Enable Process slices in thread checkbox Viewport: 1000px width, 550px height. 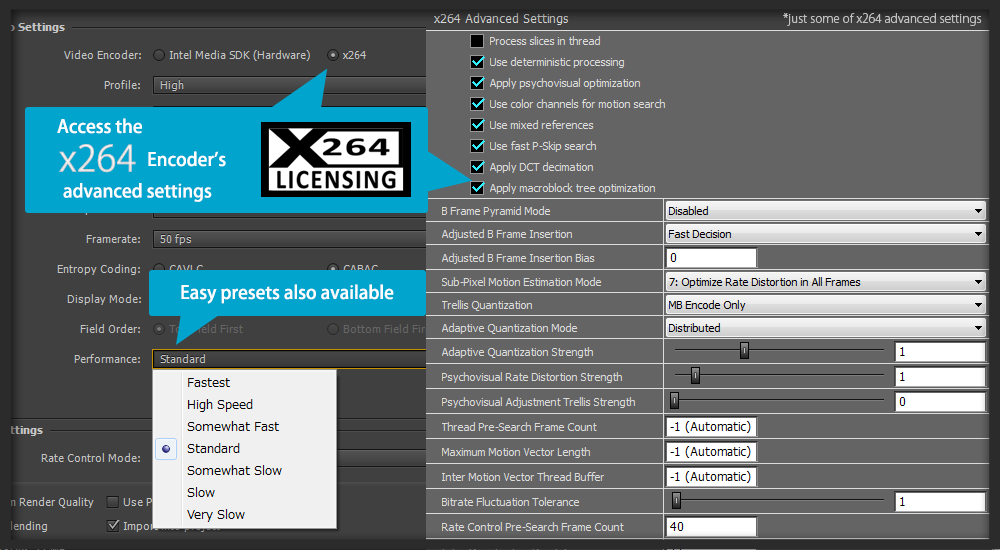477,41
